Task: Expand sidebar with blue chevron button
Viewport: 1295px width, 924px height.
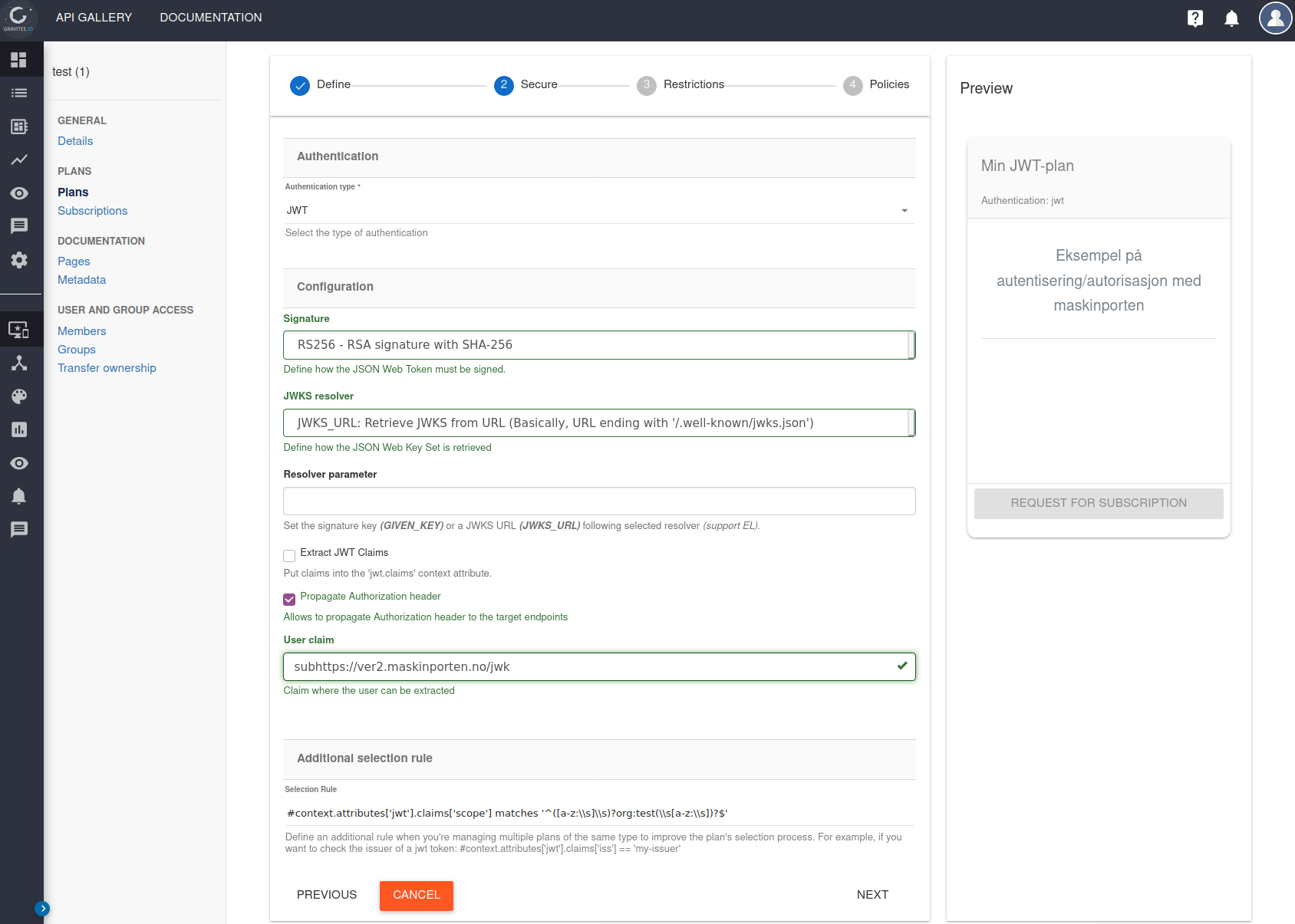Action: click(42, 909)
